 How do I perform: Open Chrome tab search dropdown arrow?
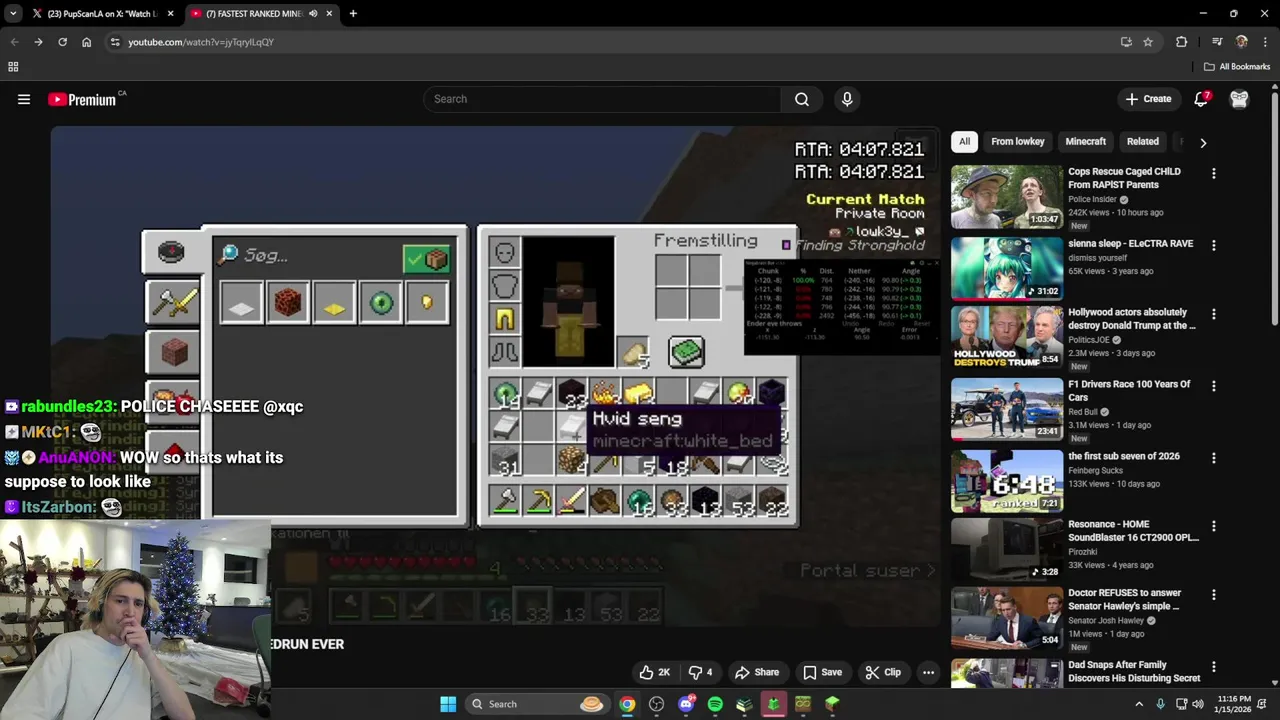pyautogui.click(x=12, y=14)
